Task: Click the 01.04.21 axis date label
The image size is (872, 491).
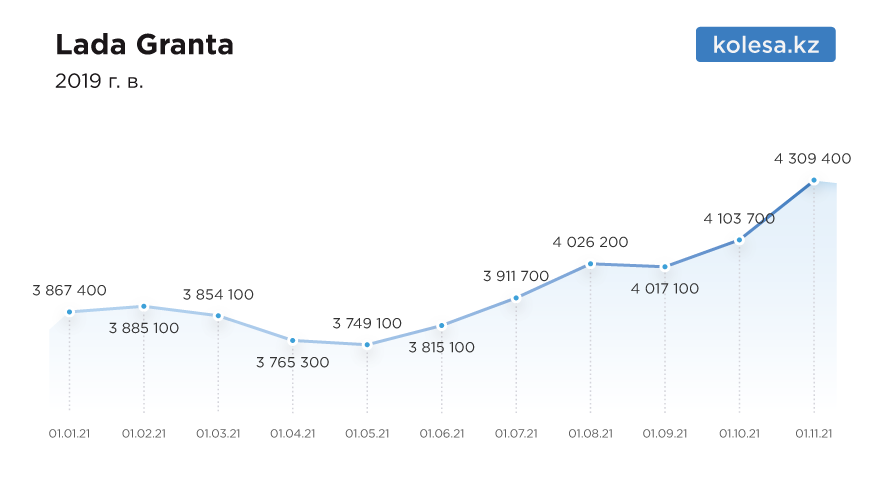Action: click(x=293, y=434)
